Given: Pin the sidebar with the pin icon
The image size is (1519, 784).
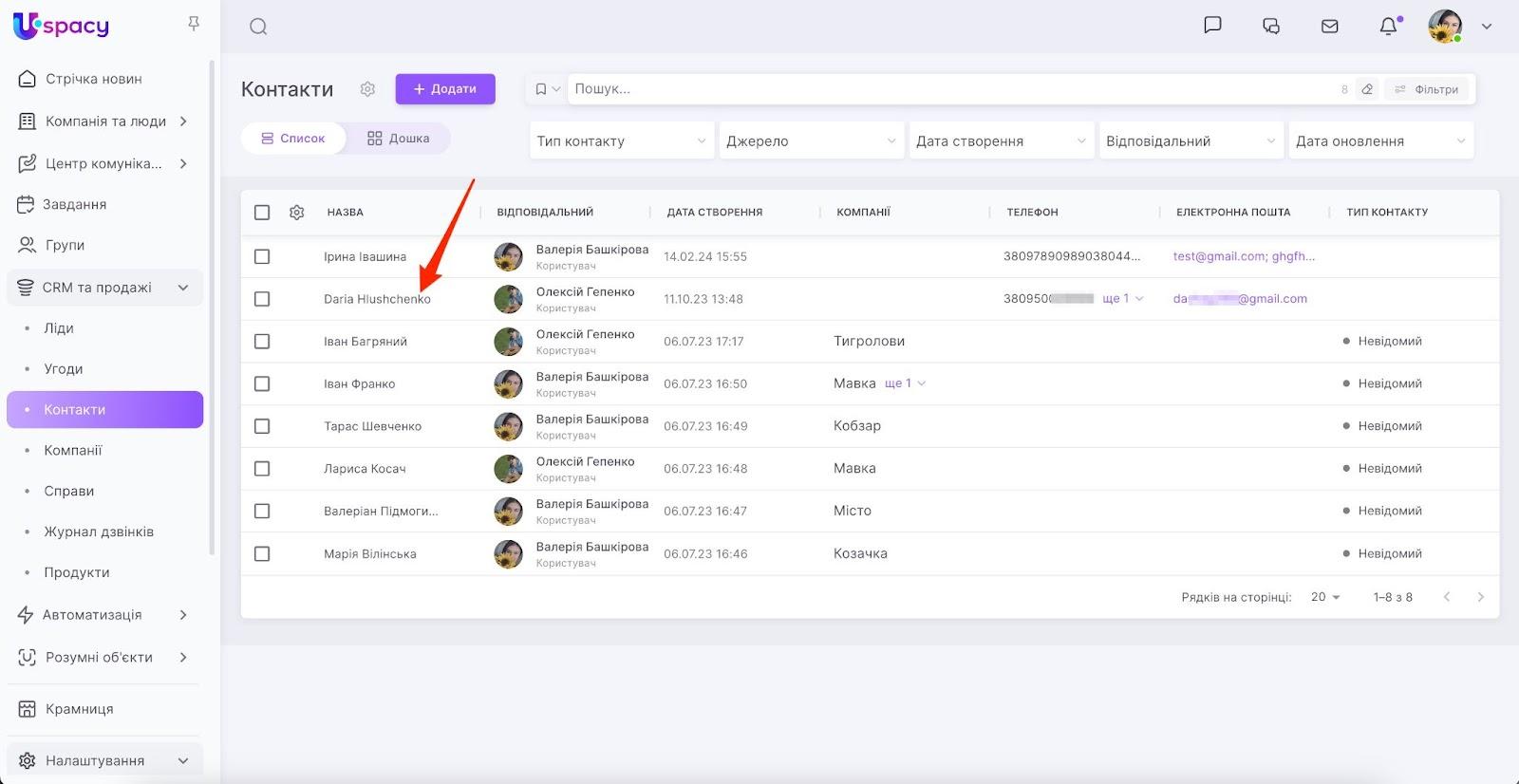Looking at the screenshot, I should click(194, 24).
